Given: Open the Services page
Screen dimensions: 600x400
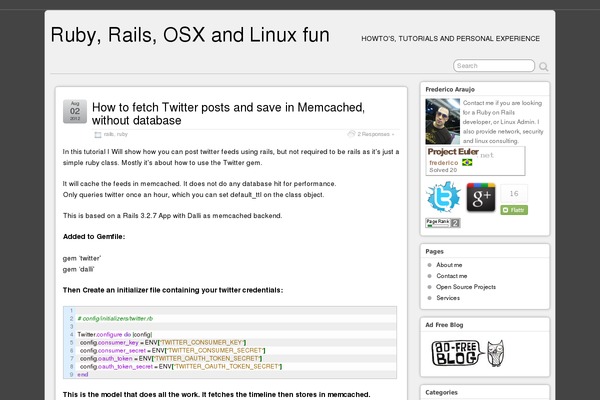Looking at the screenshot, I should coord(448,298).
